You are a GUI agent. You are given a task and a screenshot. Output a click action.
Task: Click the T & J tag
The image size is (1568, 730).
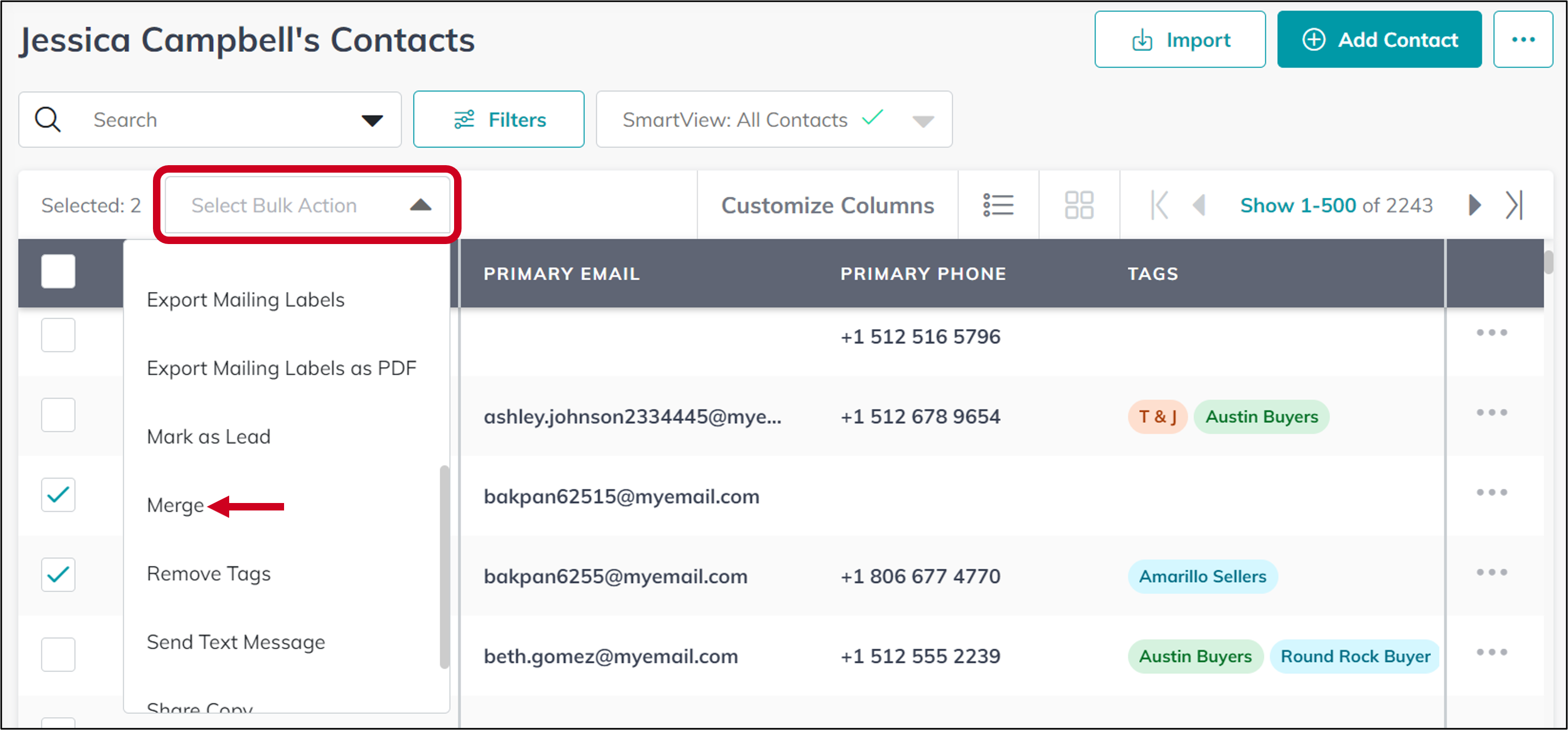1157,417
